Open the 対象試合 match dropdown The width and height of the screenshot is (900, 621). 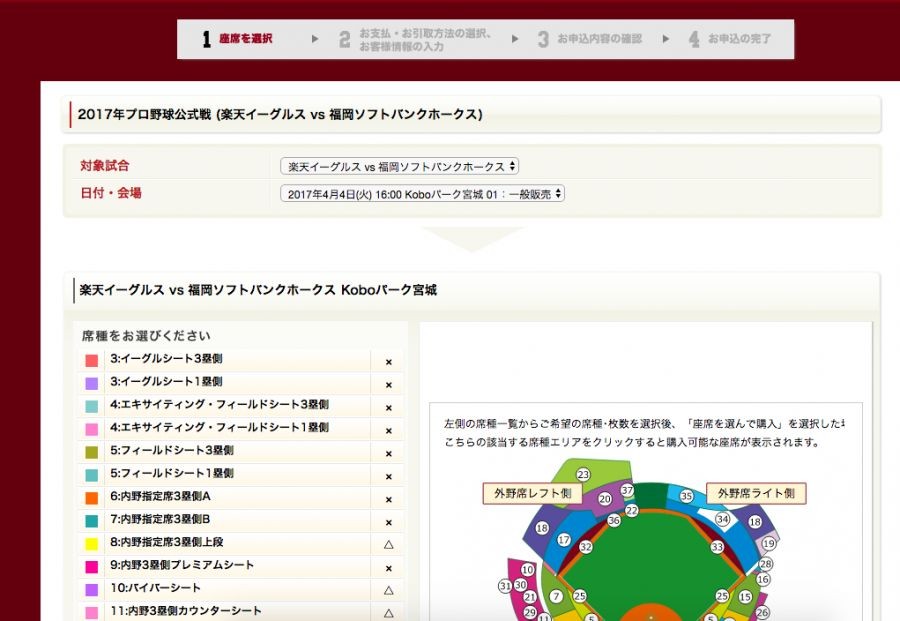click(x=399, y=166)
